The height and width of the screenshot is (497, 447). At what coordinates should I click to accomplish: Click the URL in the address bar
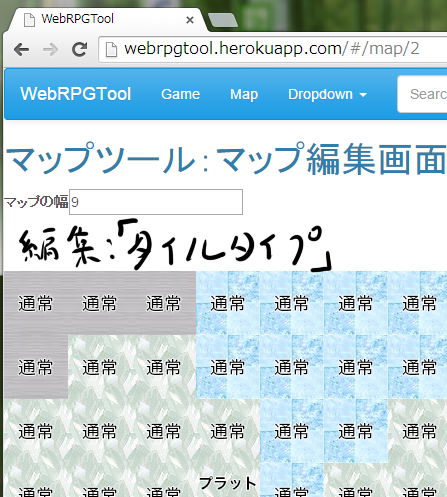pos(272,49)
